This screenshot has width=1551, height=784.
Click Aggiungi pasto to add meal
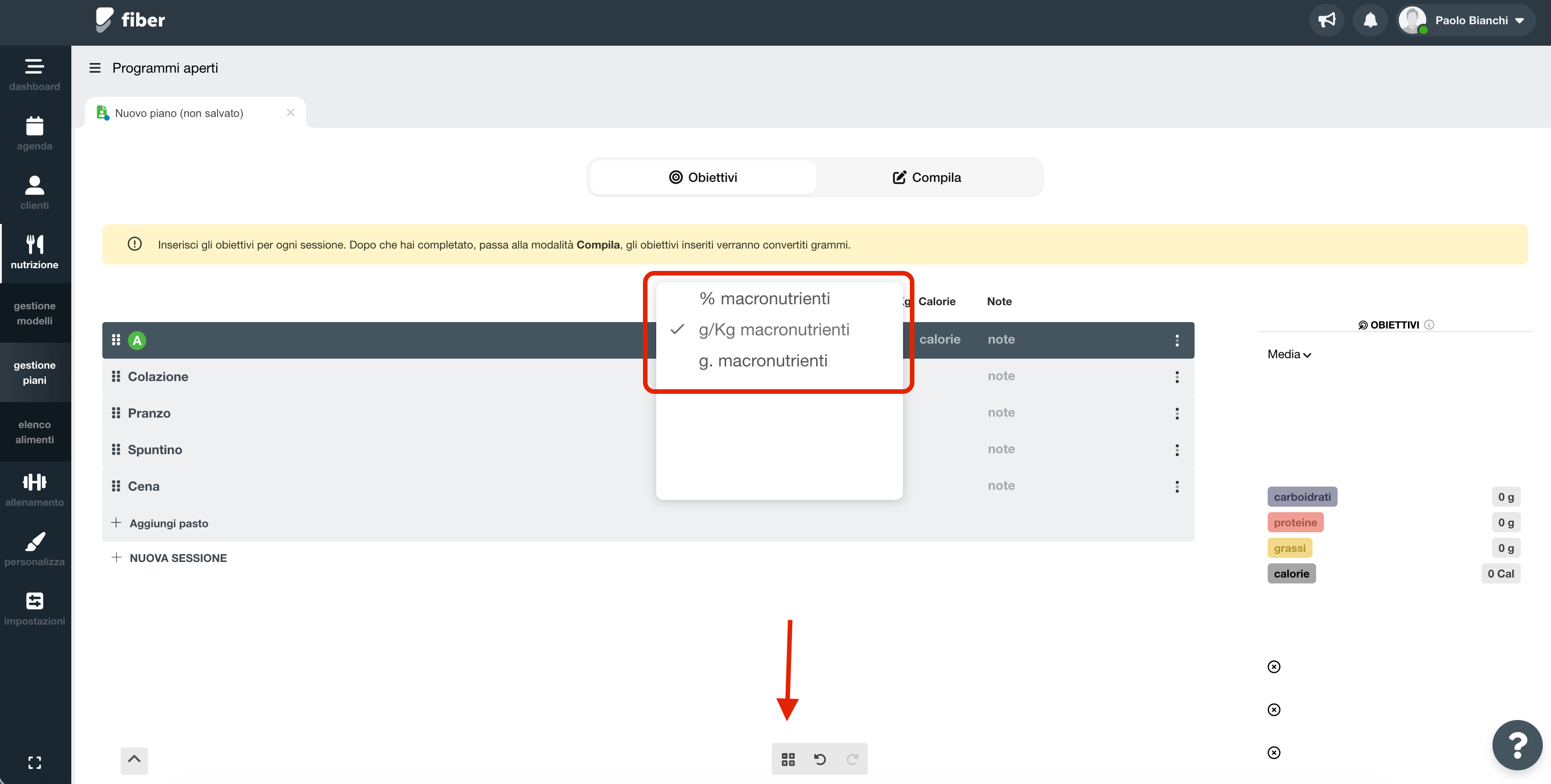click(x=160, y=523)
